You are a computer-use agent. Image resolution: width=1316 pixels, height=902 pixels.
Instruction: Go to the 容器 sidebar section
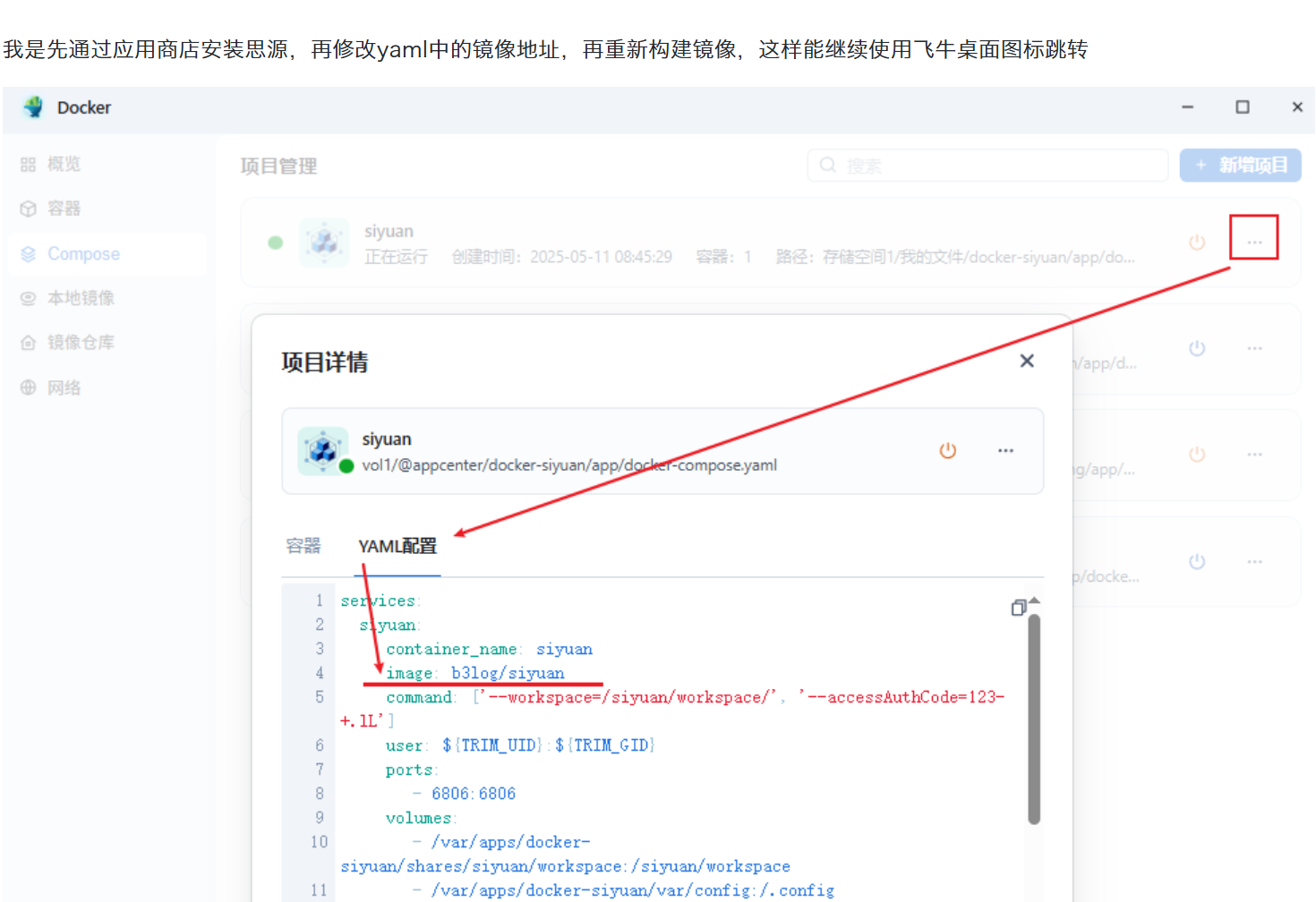(51, 208)
